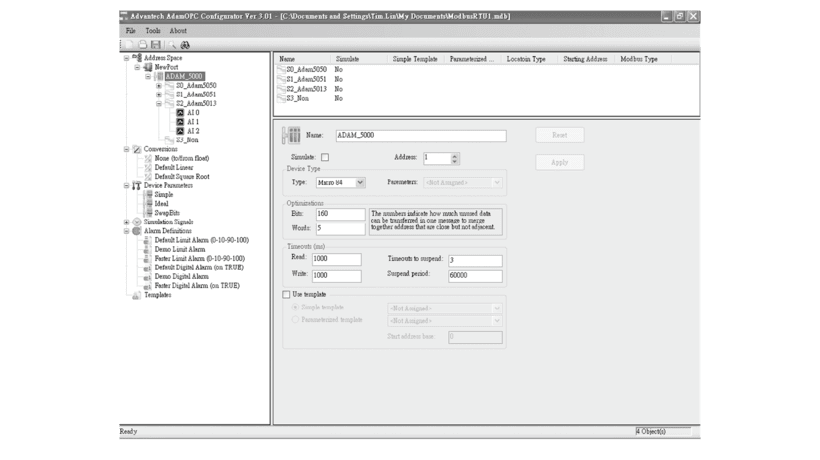Click the Apply button
The height and width of the screenshot is (460, 820).
(560, 163)
